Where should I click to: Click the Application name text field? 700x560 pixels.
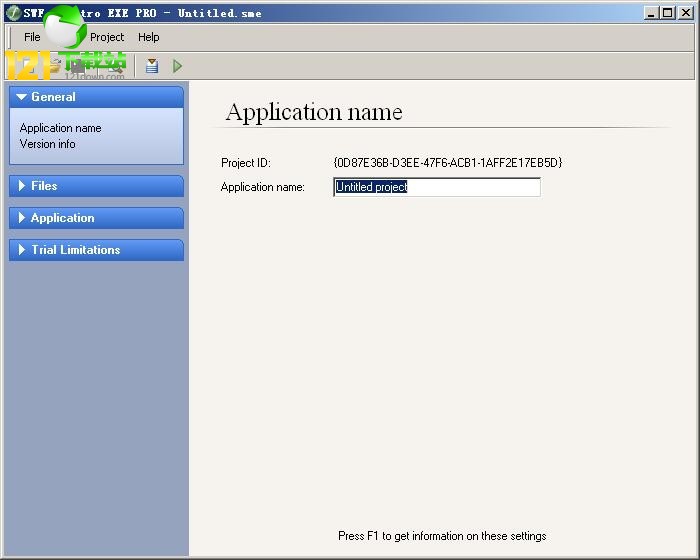click(x=436, y=187)
